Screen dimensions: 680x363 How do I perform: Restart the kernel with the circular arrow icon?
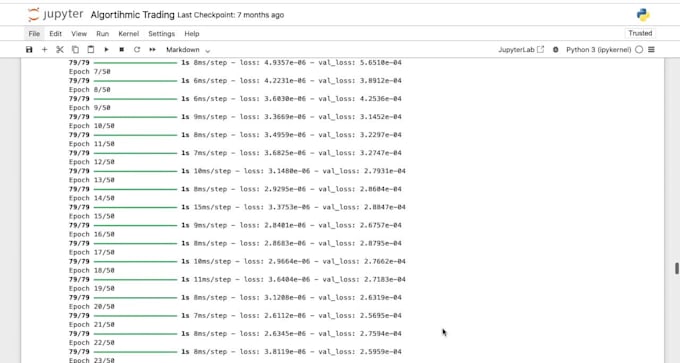pos(137,49)
